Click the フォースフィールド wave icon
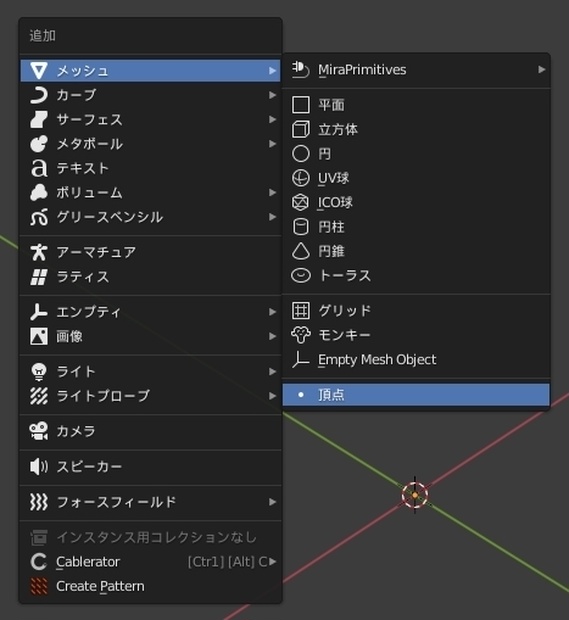The height and width of the screenshot is (620, 569). tap(39, 502)
